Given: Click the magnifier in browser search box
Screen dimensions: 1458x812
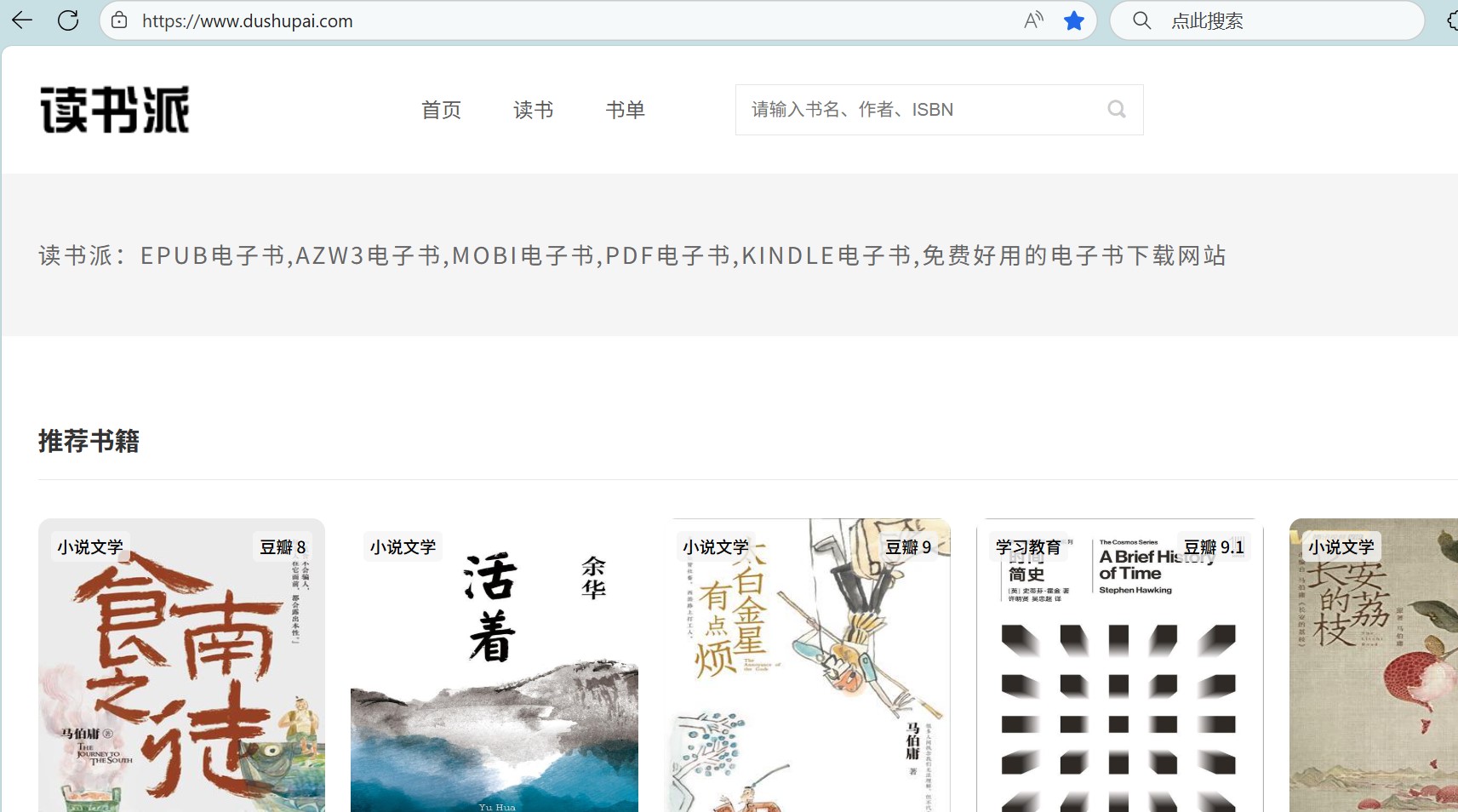Looking at the screenshot, I should pos(1142,20).
